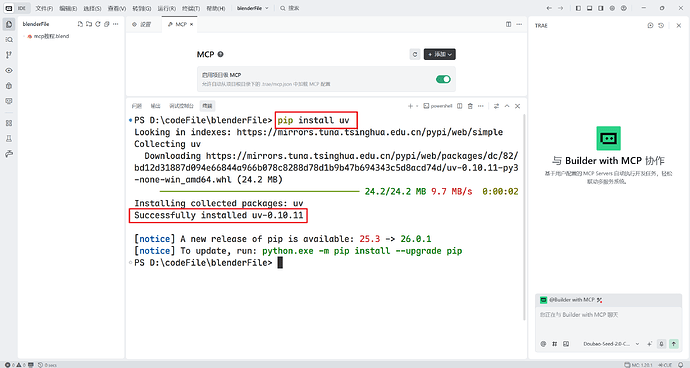Click the MCP help question icon
Image resolution: width=690 pixels, height=368 pixels.
coord(220,54)
